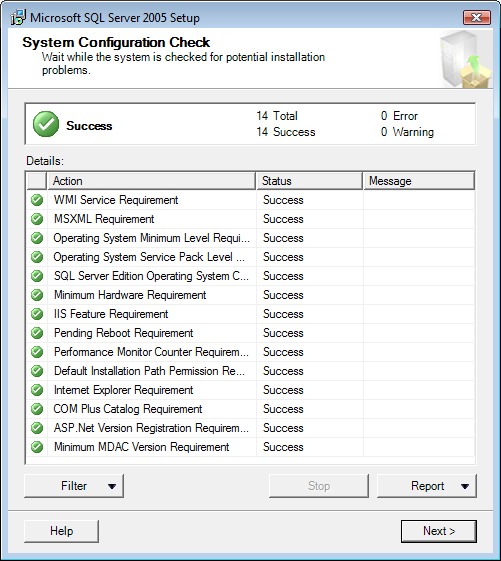Open the Report dropdown button

pyautogui.click(x=427, y=486)
